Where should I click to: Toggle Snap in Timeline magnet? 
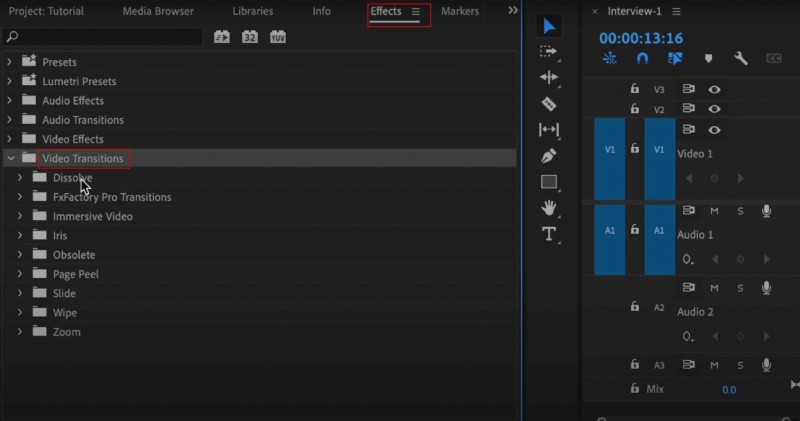[642, 59]
